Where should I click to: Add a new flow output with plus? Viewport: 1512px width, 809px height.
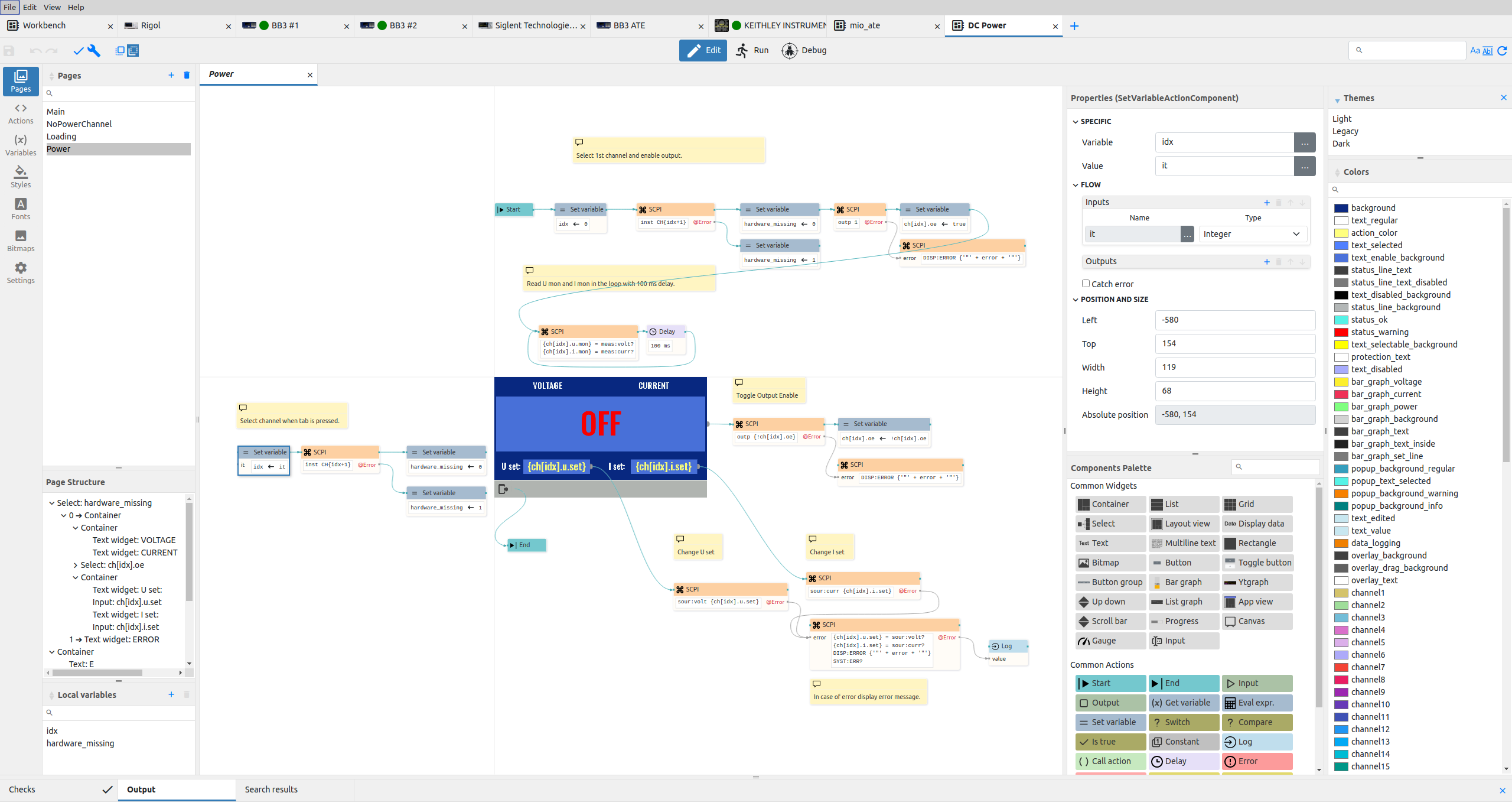click(1267, 262)
